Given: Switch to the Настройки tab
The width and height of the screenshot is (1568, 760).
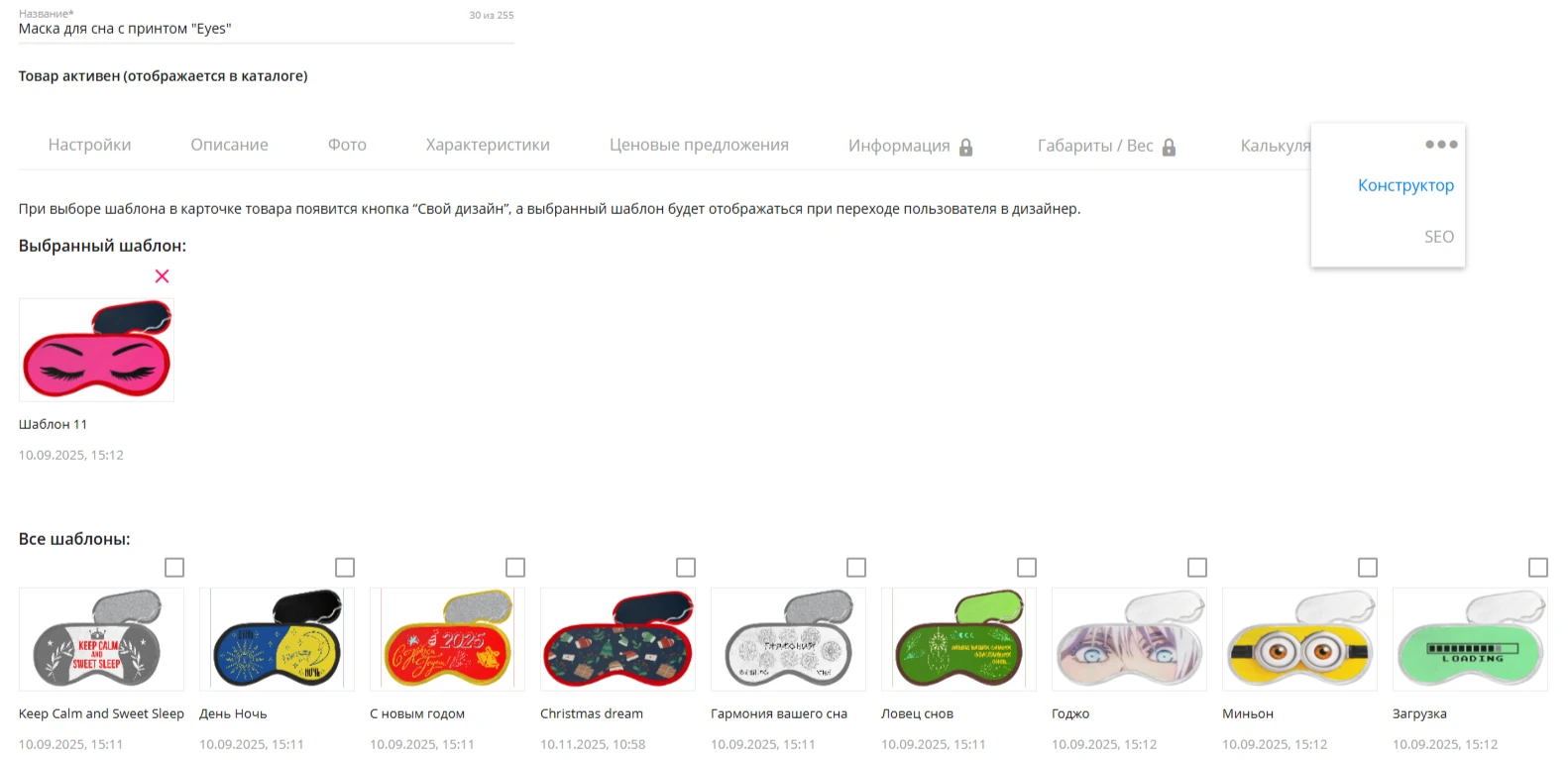Looking at the screenshot, I should [x=89, y=145].
